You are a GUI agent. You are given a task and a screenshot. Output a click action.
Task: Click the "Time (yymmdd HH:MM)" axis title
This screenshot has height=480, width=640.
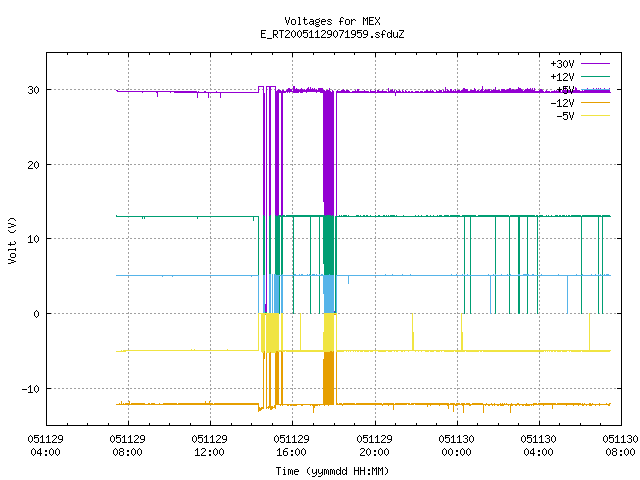[x=332, y=471]
